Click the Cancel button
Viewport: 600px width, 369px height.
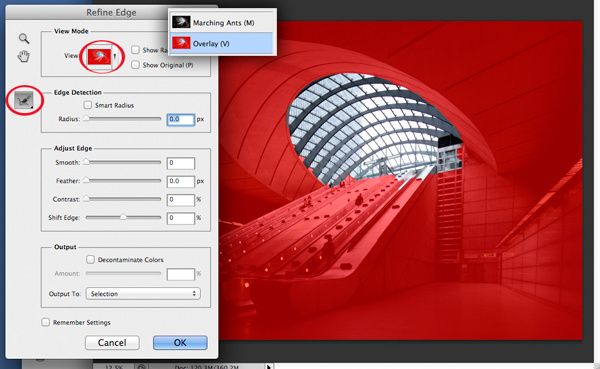pos(112,343)
